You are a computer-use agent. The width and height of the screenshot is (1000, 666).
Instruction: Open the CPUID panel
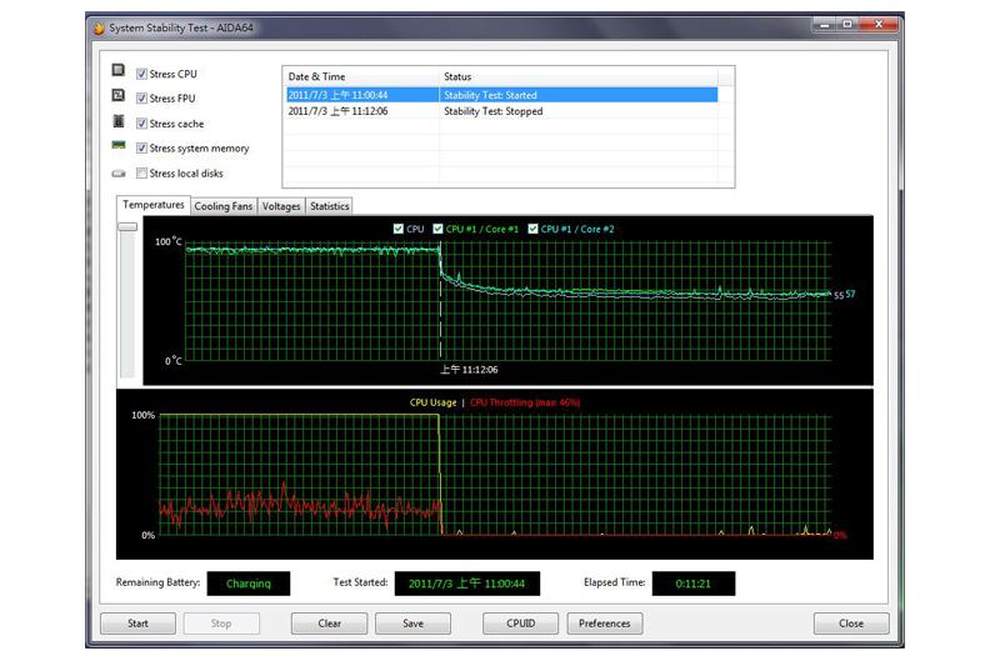click(520, 623)
